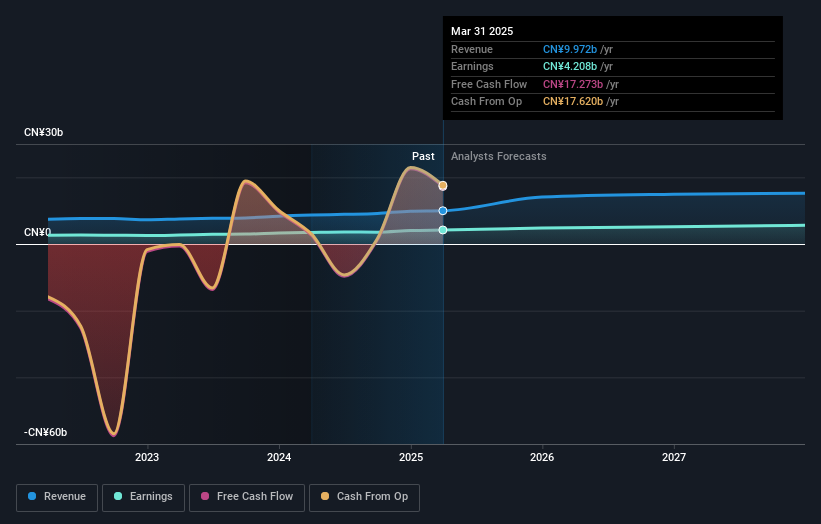Click the -CN¥60b y-axis label
The width and height of the screenshot is (821, 524).
click(x=46, y=432)
